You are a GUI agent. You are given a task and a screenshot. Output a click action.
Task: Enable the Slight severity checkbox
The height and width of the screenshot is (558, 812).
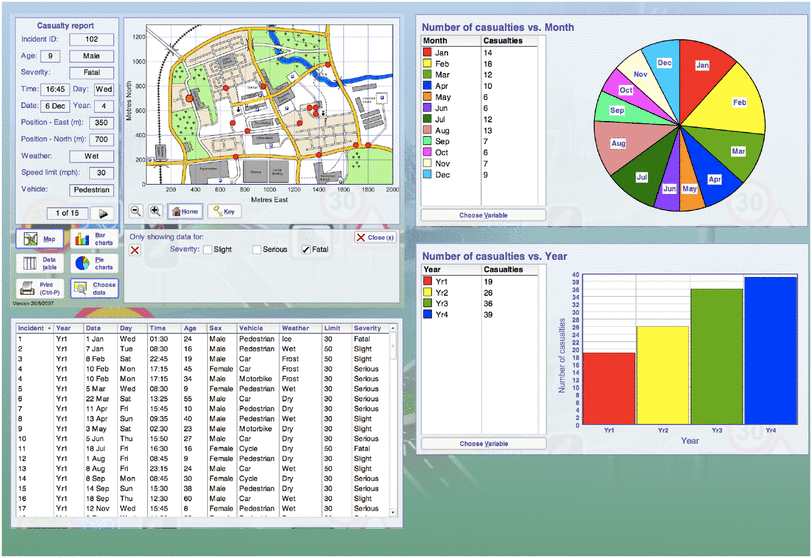click(208, 249)
